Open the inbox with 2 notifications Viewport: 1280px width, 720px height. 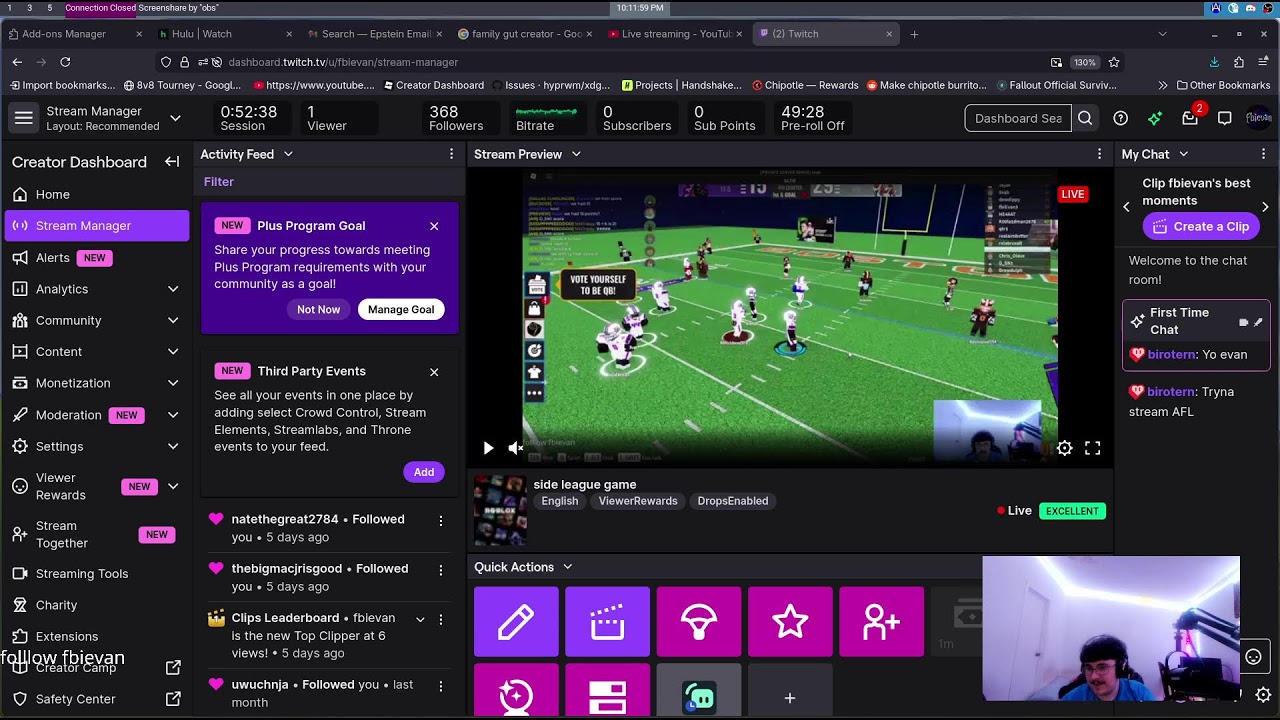tap(1190, 118)
